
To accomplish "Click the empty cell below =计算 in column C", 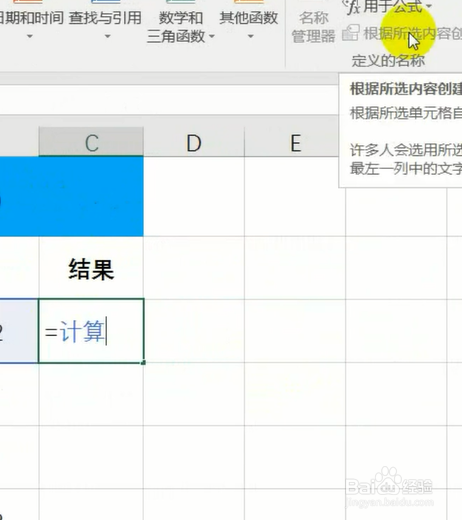I will point(91,394).
